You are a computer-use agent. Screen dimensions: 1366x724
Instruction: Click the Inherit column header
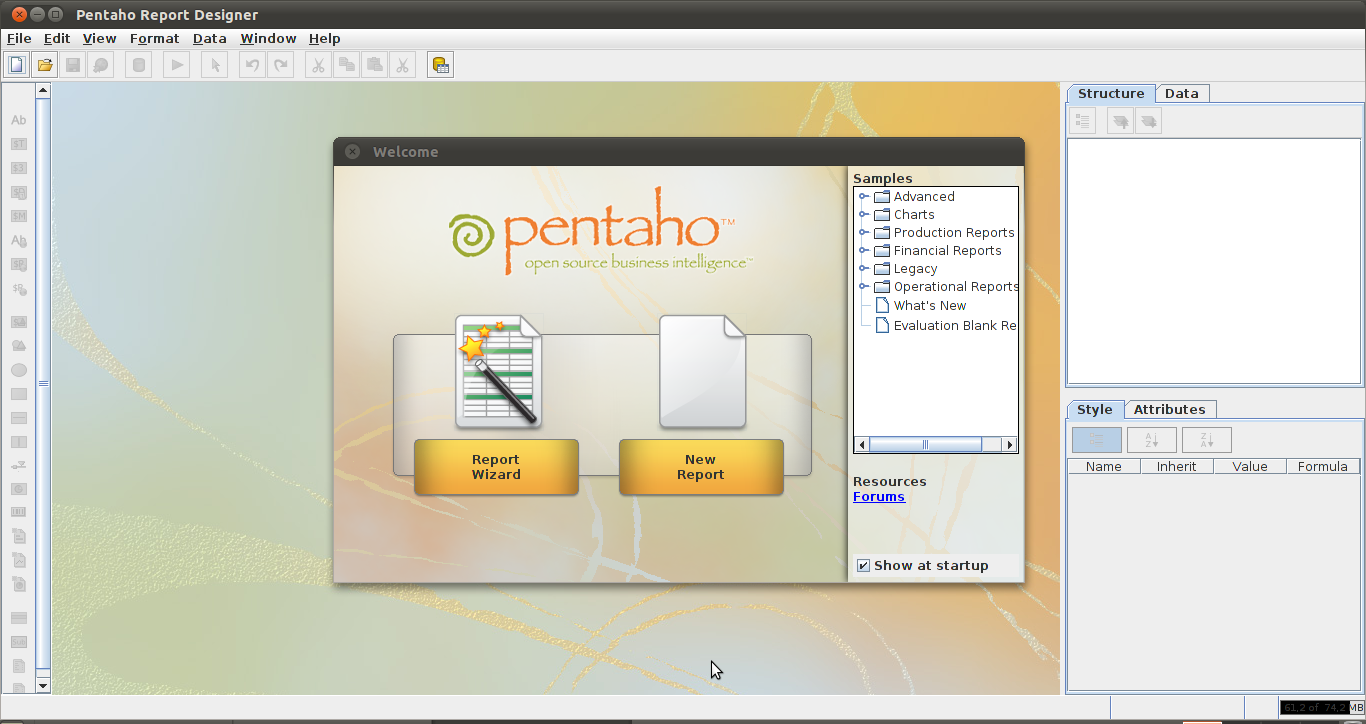1177,466
